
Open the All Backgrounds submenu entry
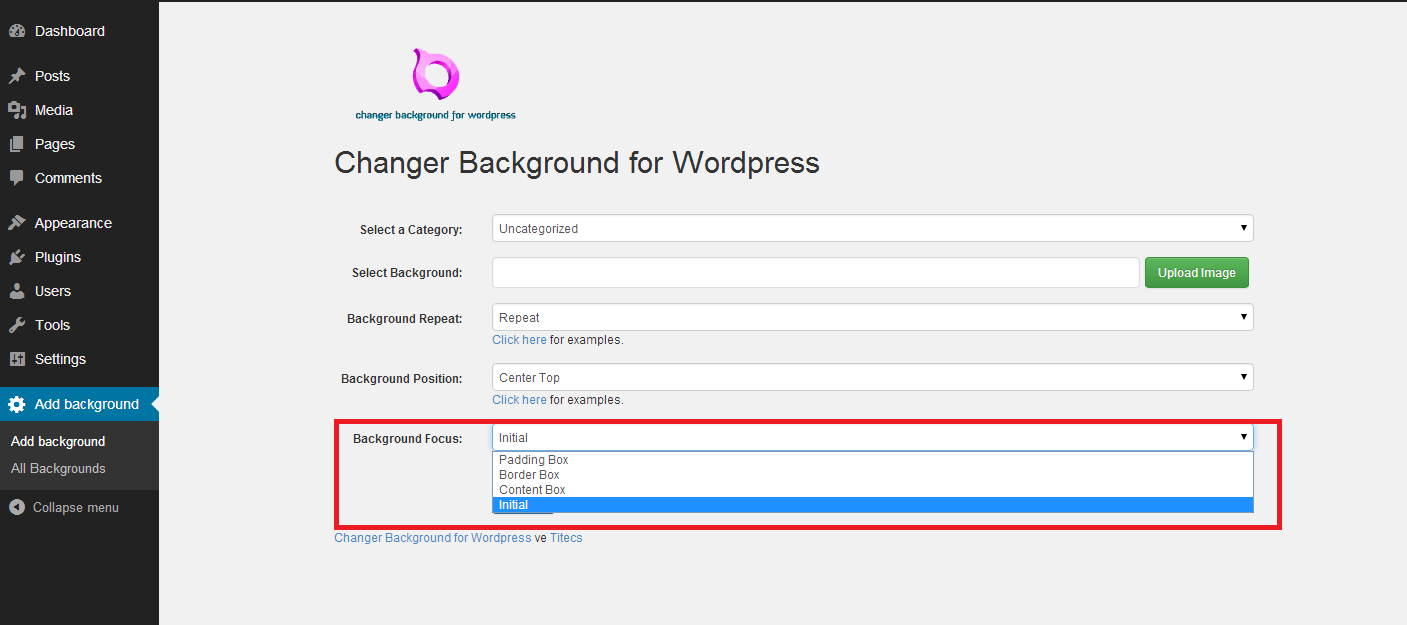tap(58, 468)
